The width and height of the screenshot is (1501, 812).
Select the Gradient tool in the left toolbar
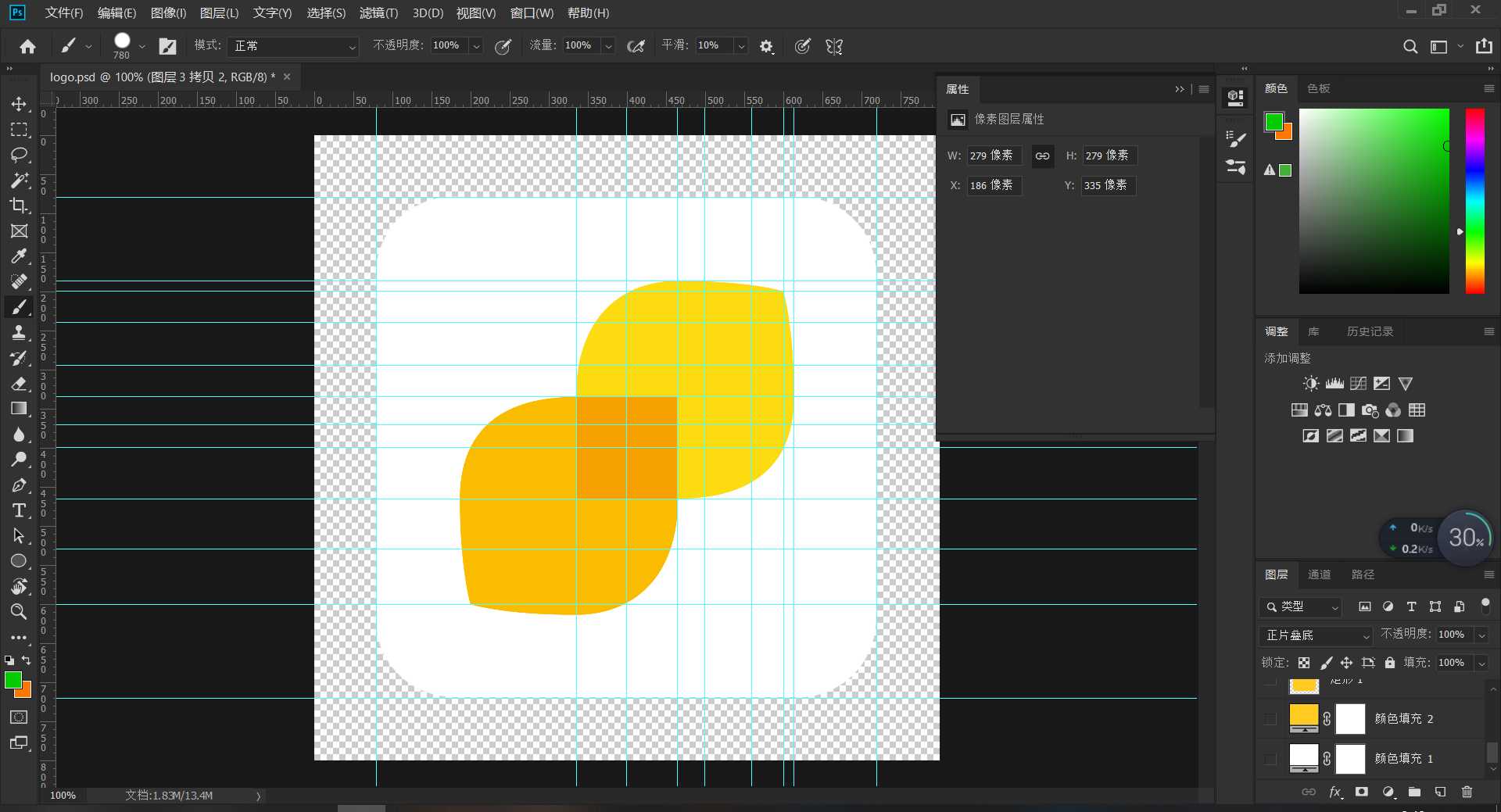[19, 409]
